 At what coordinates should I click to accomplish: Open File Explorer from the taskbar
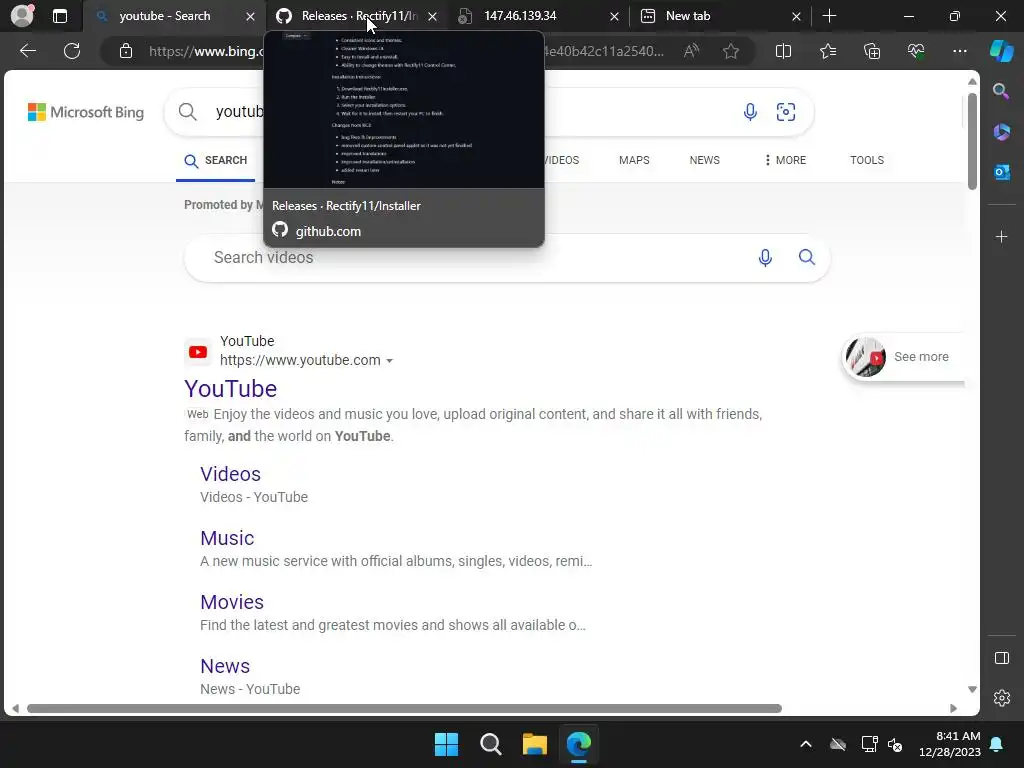pyautogui.click(x=534, y=744)
